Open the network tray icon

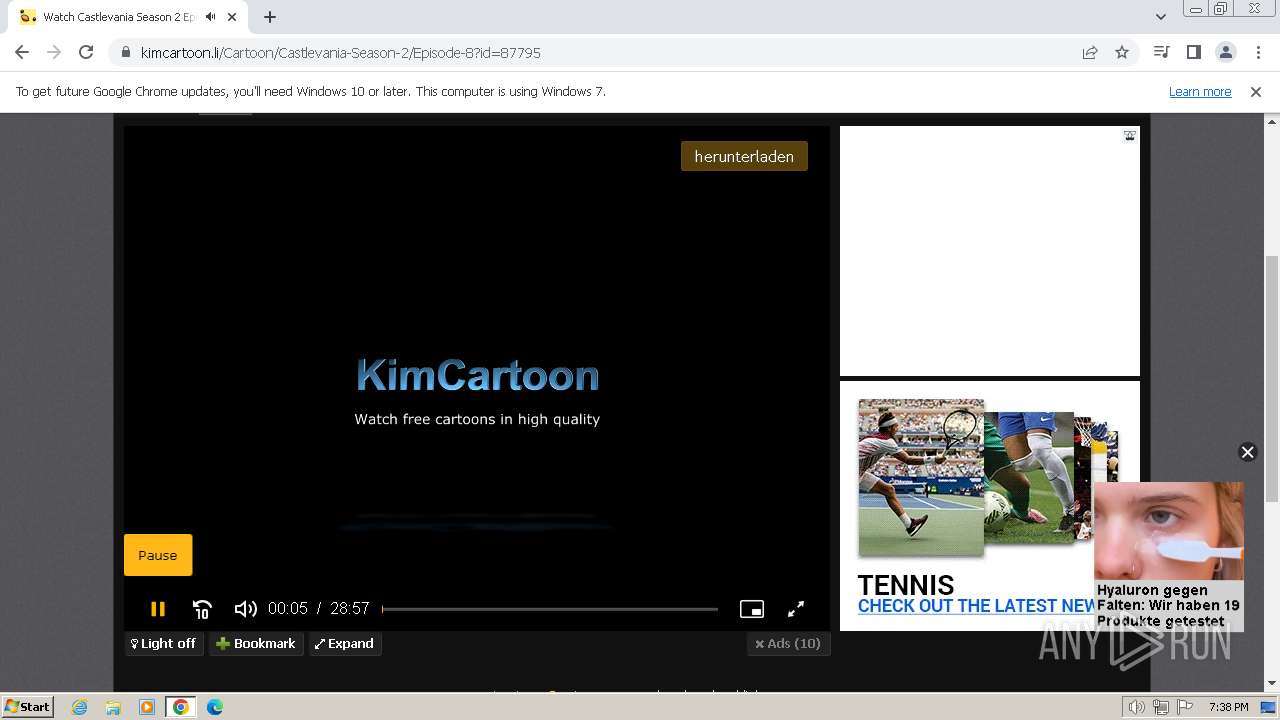click(x=1161, y=707)
